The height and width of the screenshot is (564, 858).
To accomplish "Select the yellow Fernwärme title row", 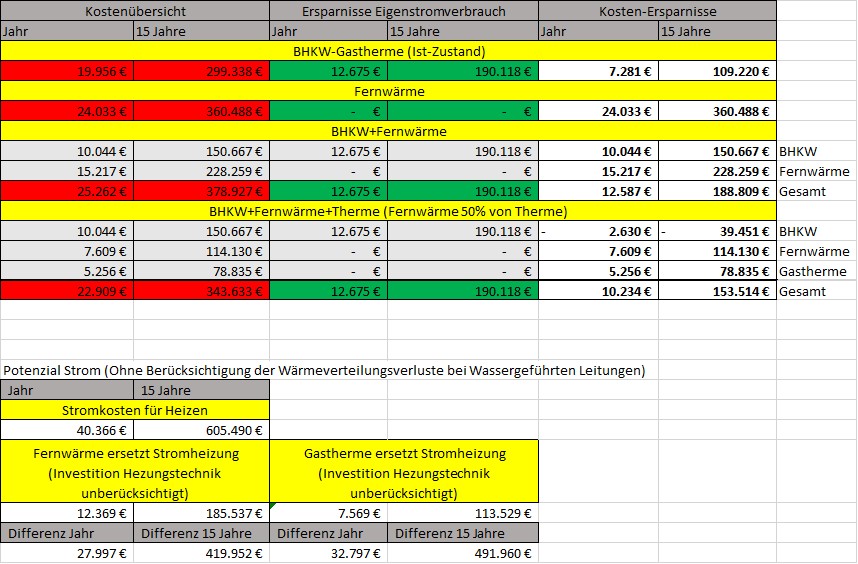I will (x=389, y=91).
